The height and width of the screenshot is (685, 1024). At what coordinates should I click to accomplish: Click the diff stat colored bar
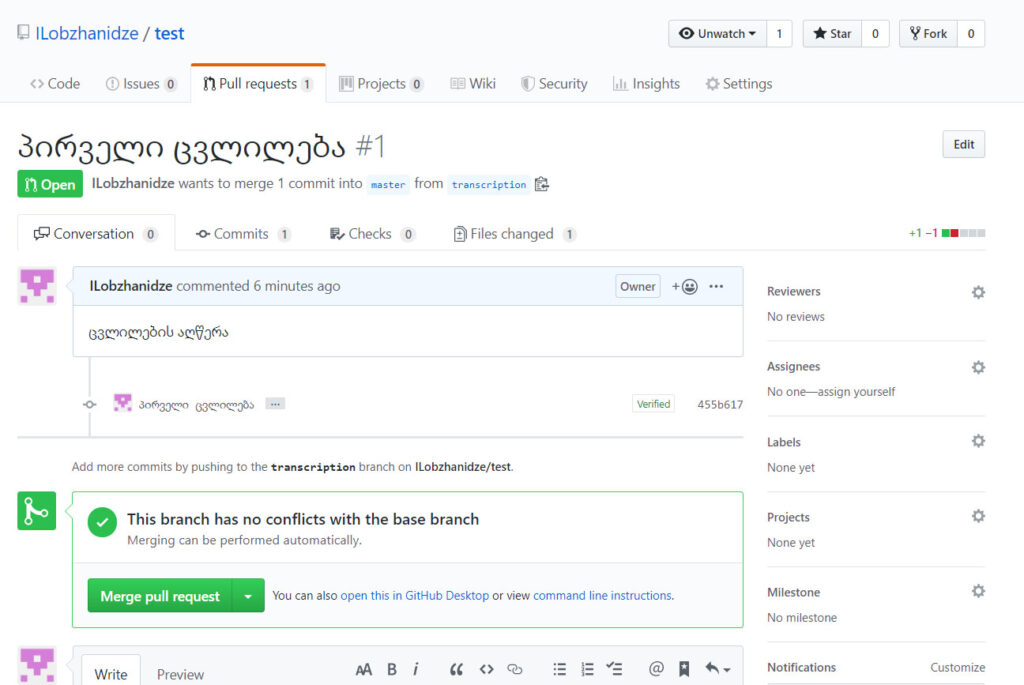click(963, 234)
